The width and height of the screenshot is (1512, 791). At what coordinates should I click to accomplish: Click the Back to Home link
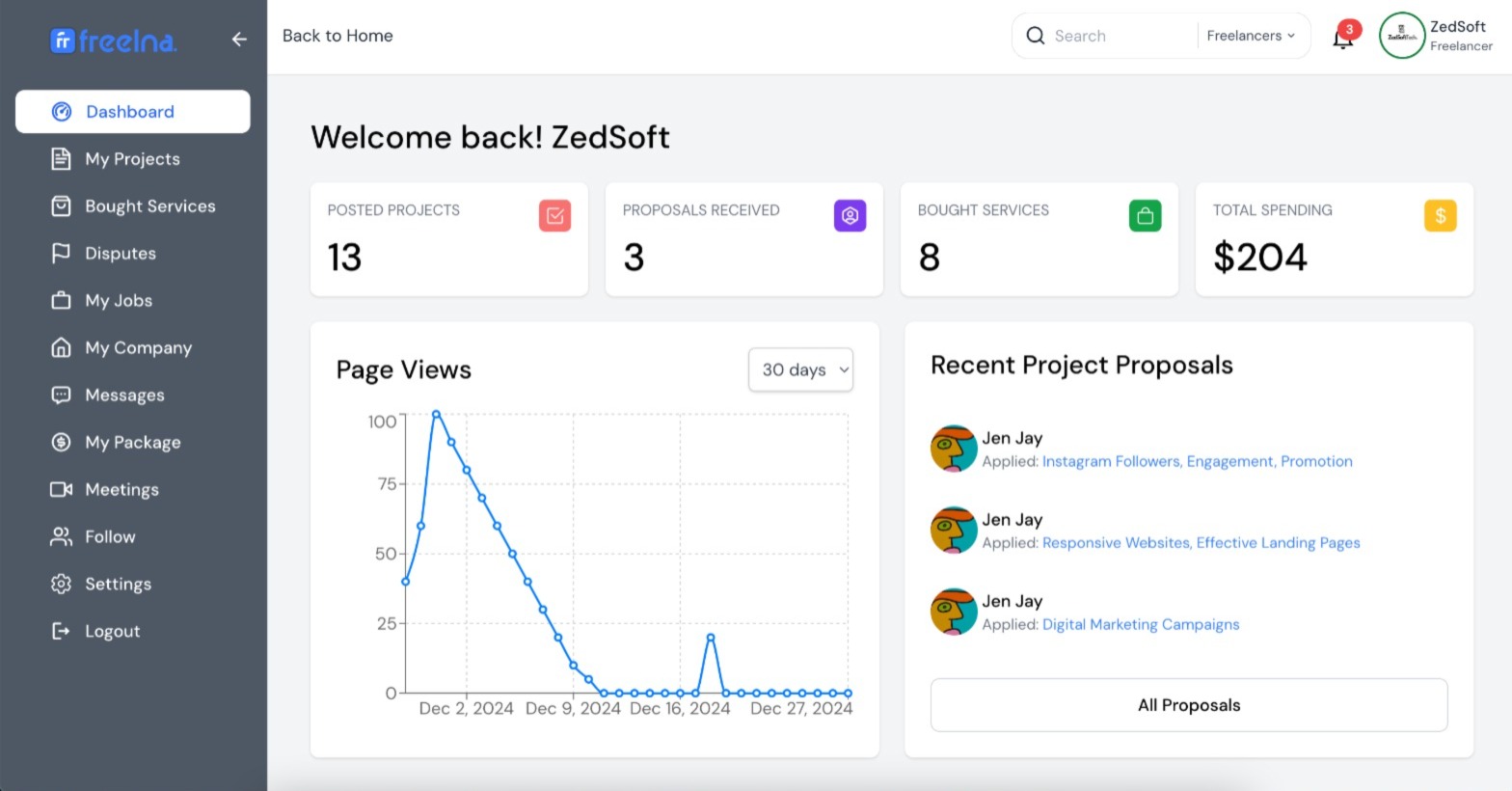pyautogui.click(x=337, y=36)
